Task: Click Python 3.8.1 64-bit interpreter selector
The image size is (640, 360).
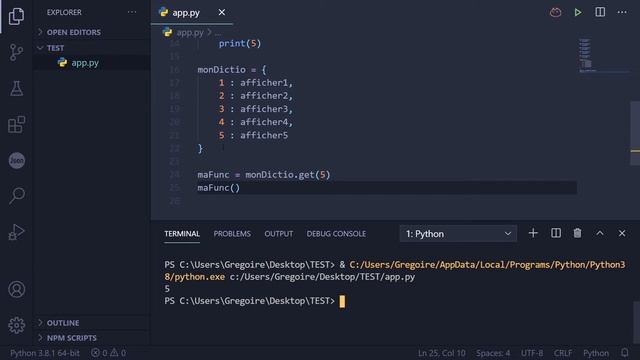Action: (x=45, y=353)
